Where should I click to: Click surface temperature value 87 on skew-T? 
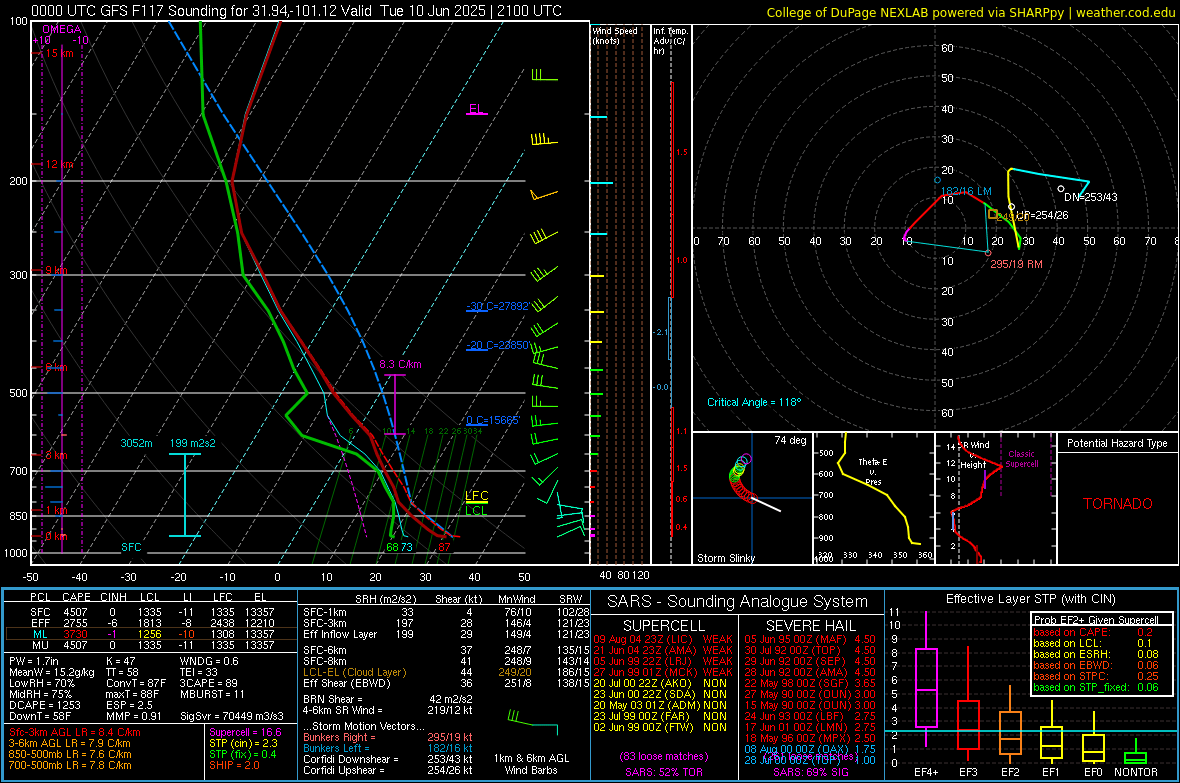[x=444, y=547]
